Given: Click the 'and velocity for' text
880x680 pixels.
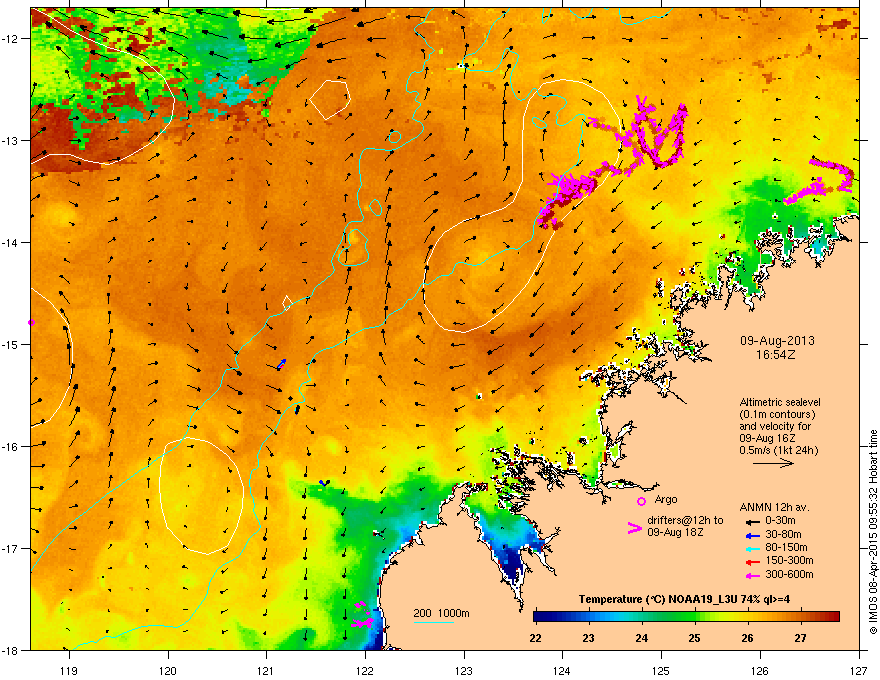Looking at the screenshot, I should (774, 426).
